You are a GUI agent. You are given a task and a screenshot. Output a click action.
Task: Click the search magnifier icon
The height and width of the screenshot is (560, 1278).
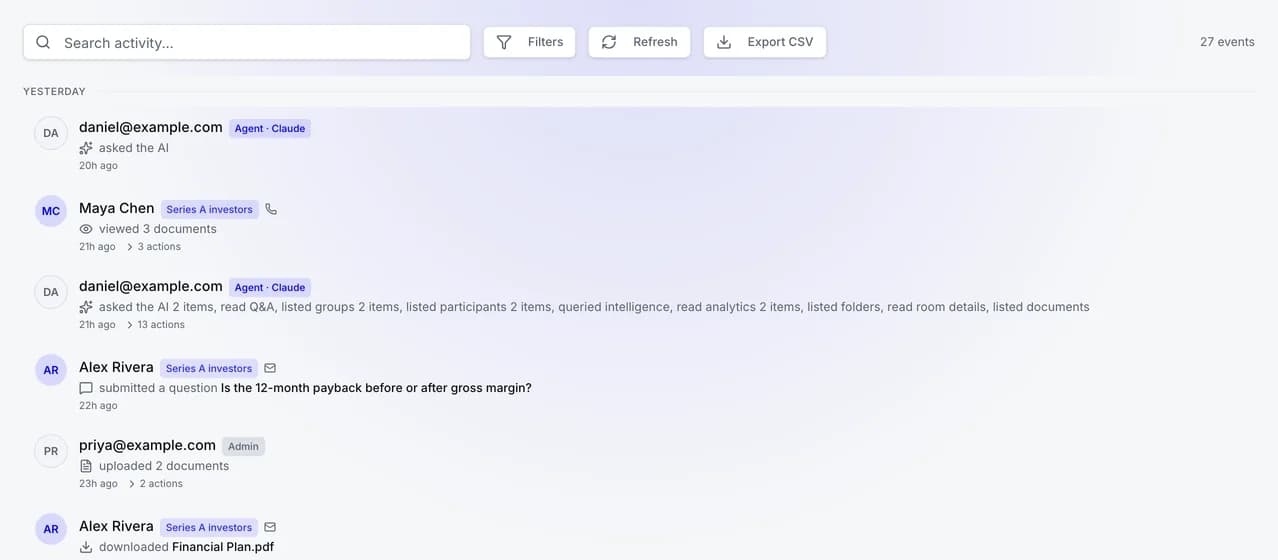pyautogui.click(x=43, y=42)
